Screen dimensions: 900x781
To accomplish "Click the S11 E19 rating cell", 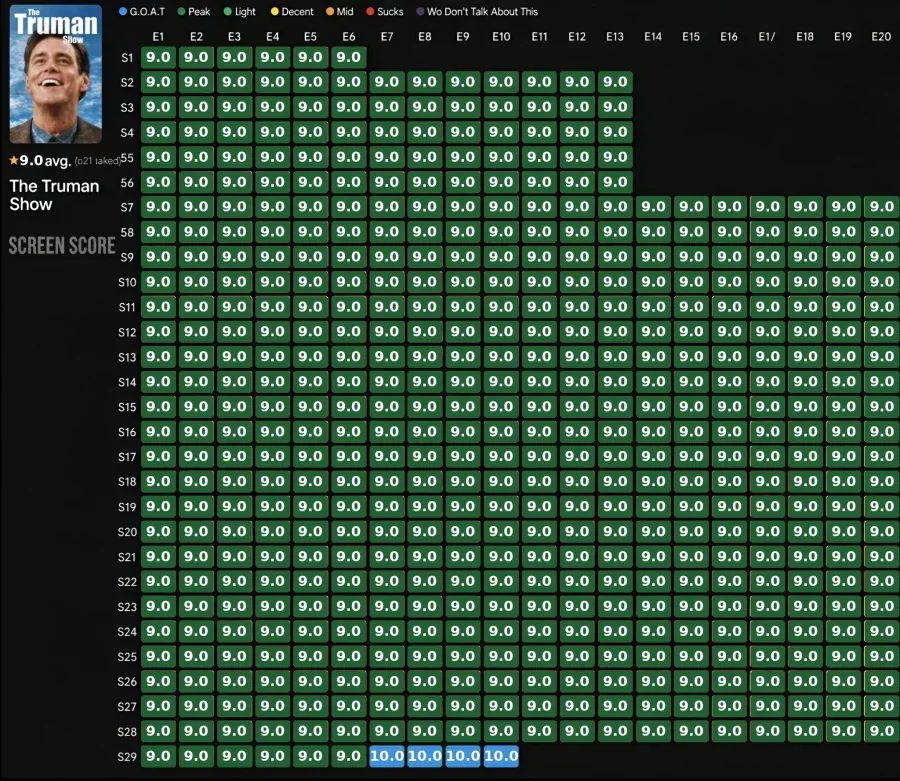I will click(x=843, y=307).
